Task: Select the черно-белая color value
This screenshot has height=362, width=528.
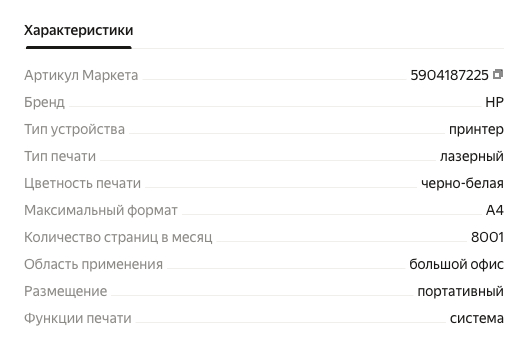Action: [462, 183]
